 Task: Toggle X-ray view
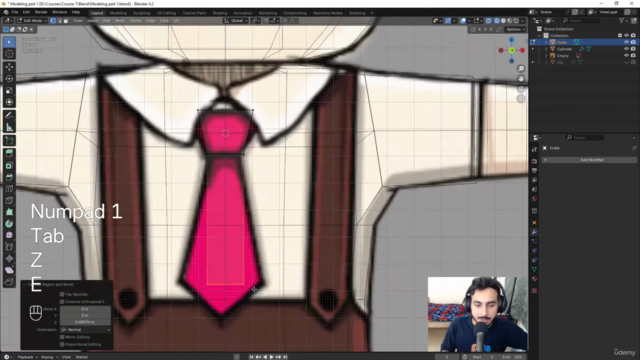point(489,21)
